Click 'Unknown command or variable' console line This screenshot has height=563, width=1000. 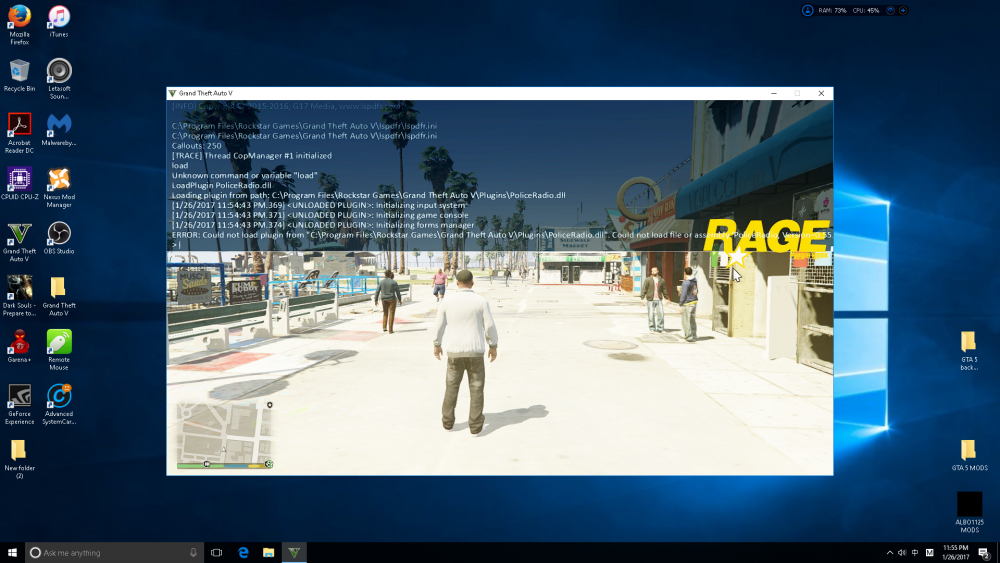pos(244,175)
